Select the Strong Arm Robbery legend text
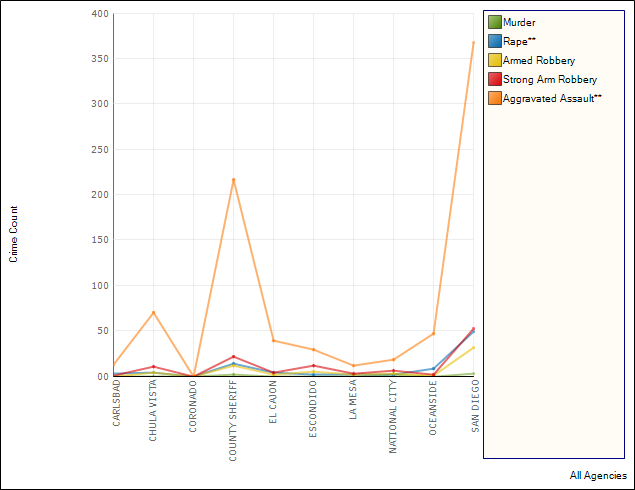The image size is (635, 490). (550, 79)
